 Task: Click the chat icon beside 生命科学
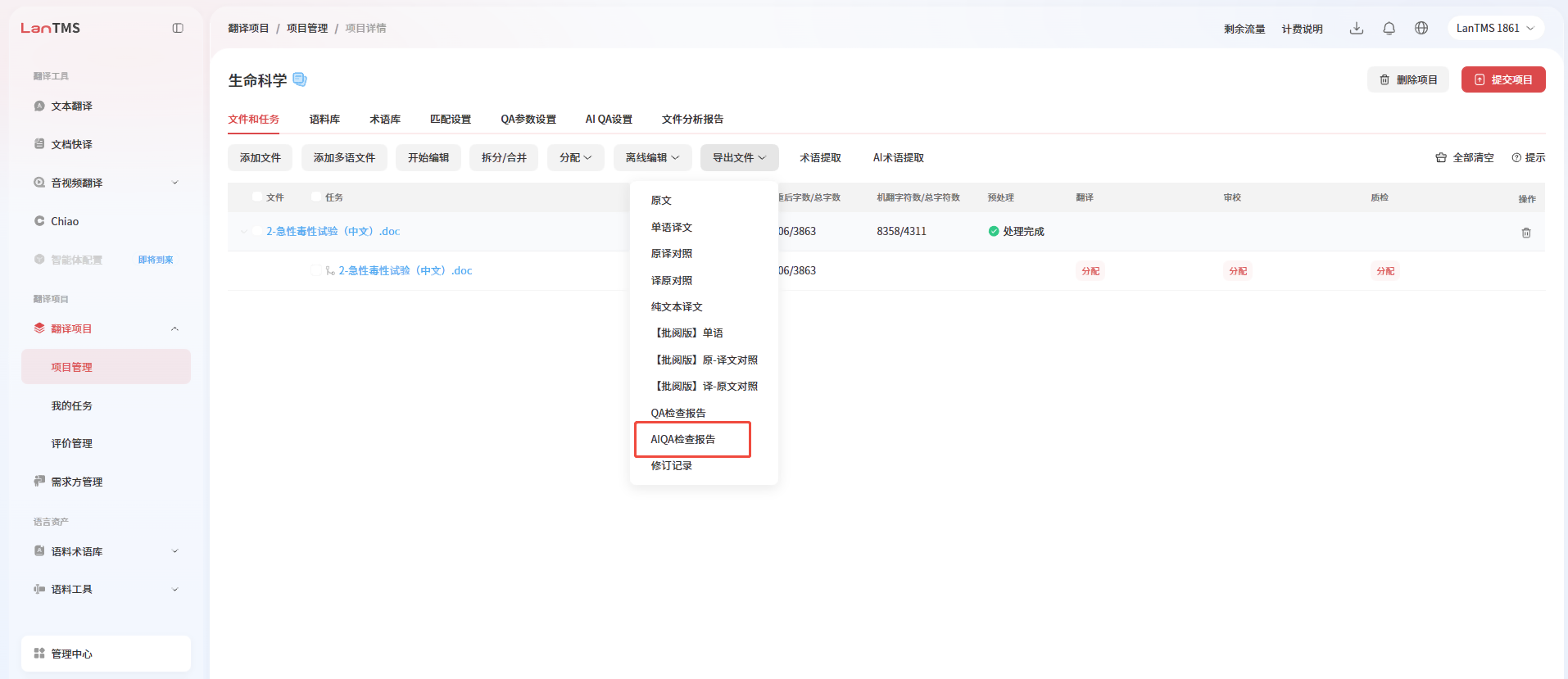300,79
